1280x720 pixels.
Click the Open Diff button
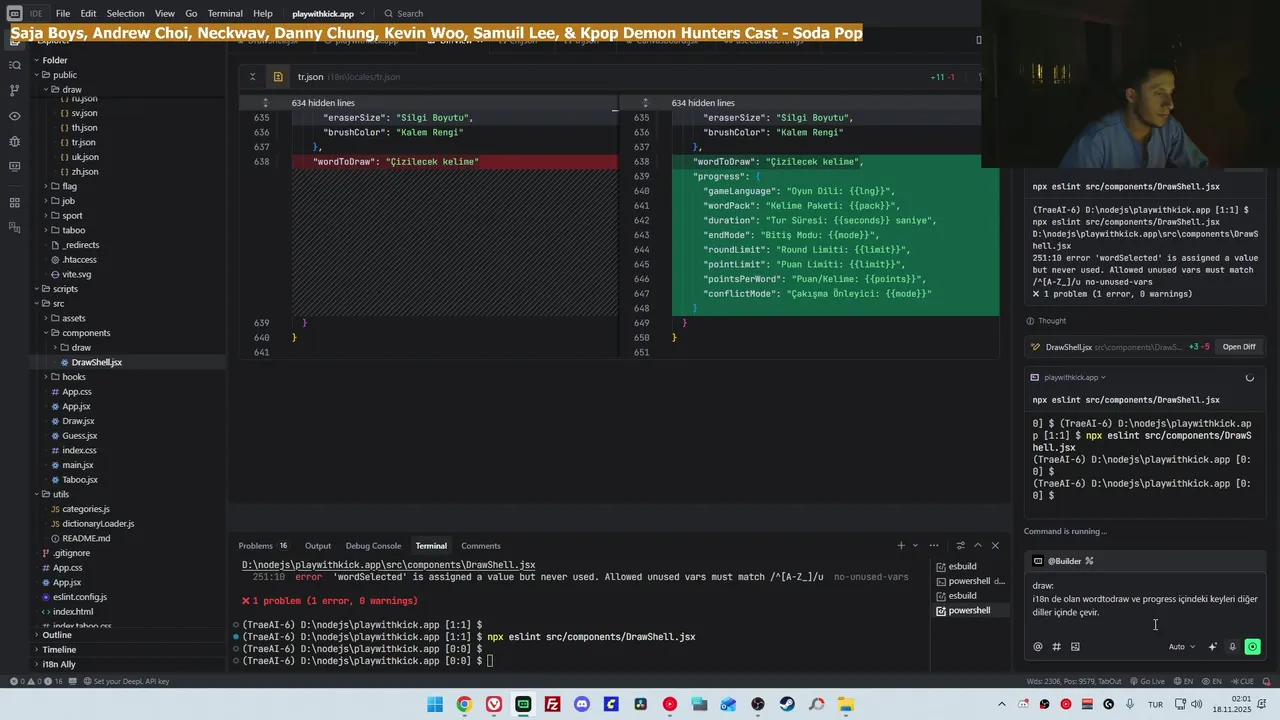point(1239,347)
